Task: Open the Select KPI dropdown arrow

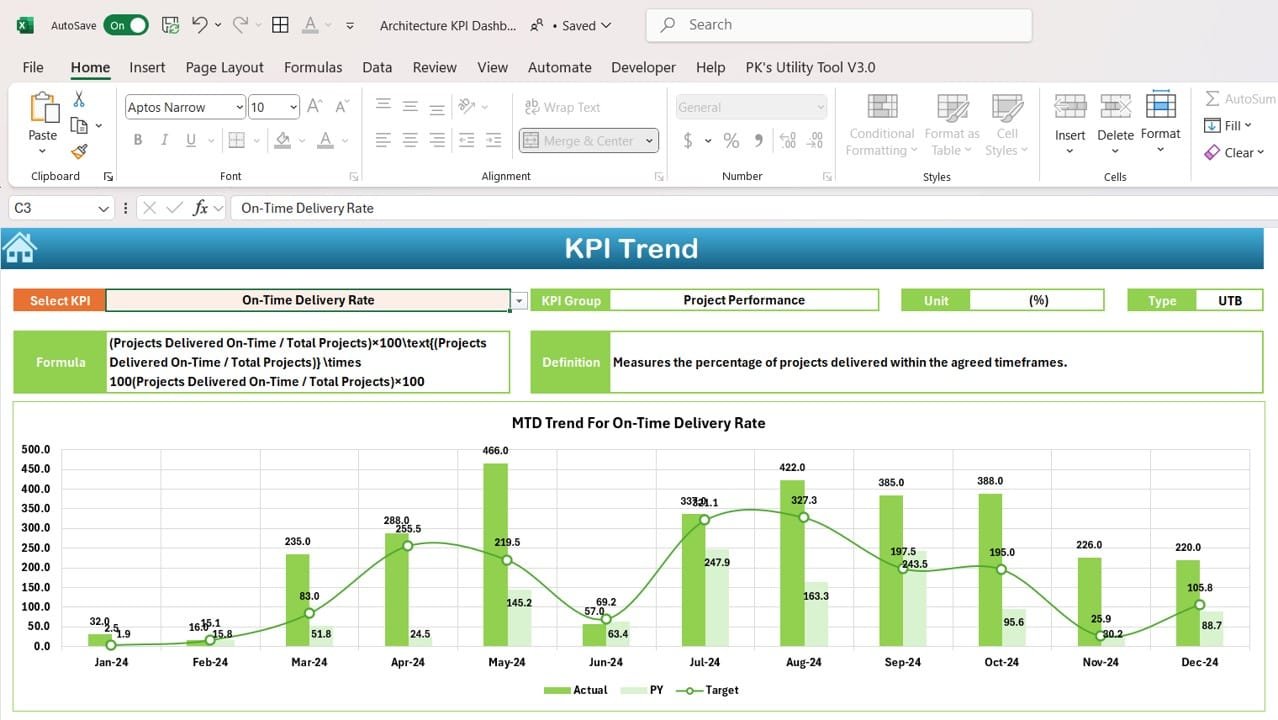Action: click(519, 301)
